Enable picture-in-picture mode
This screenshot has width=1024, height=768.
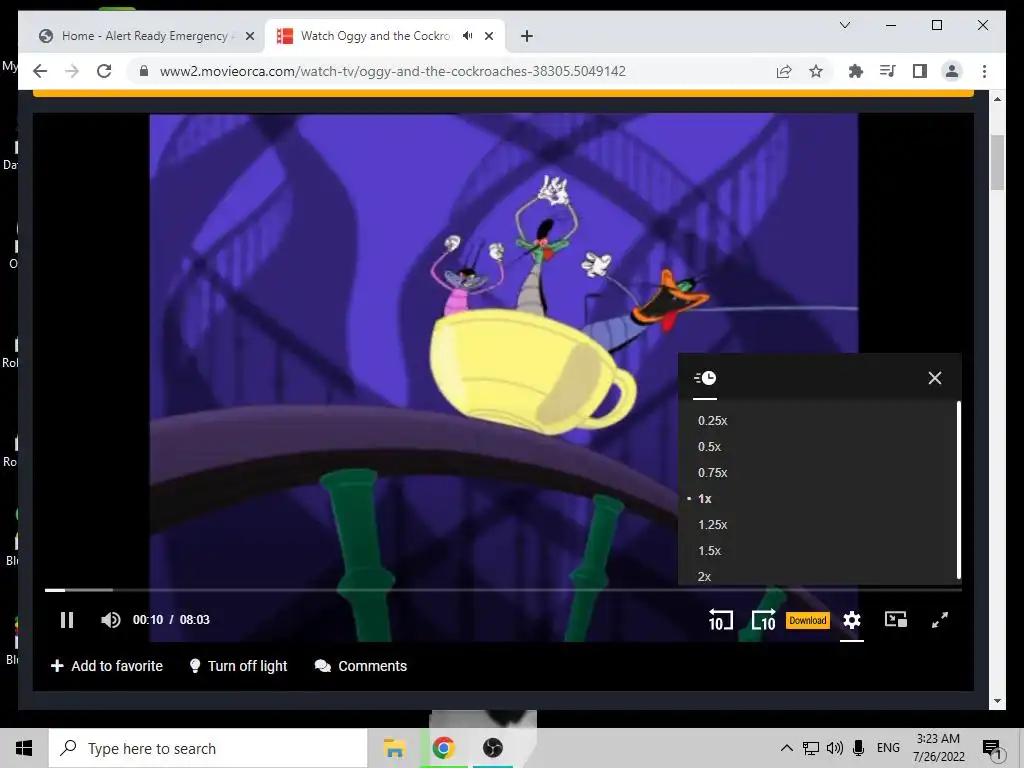[895, 619]
